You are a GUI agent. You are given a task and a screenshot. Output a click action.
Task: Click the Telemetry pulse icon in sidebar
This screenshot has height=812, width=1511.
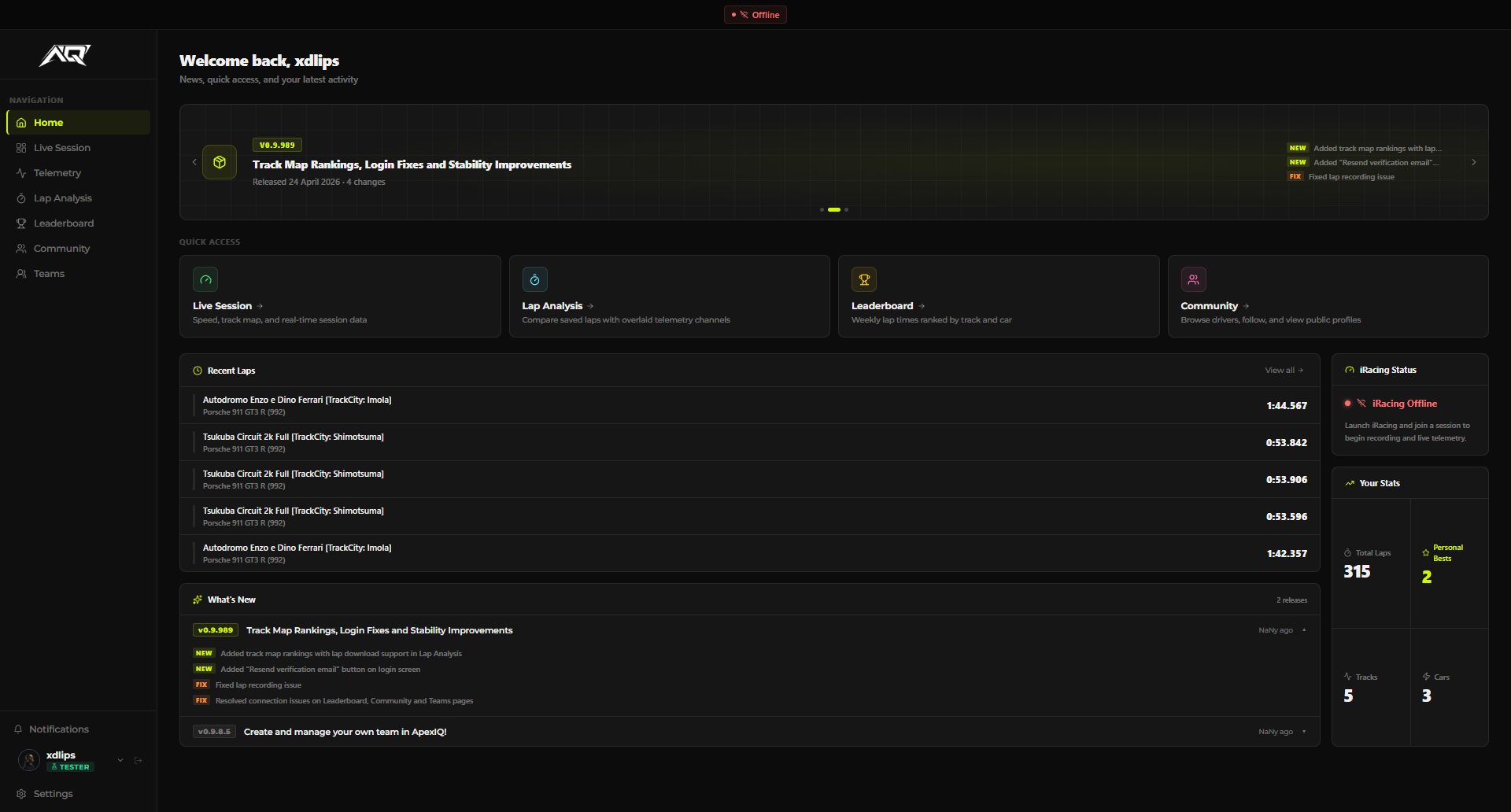[21, 173]
